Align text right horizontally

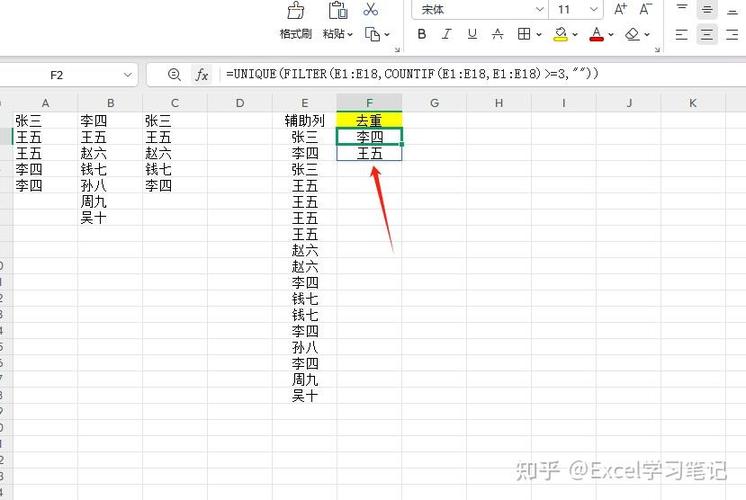pos(732,34)
